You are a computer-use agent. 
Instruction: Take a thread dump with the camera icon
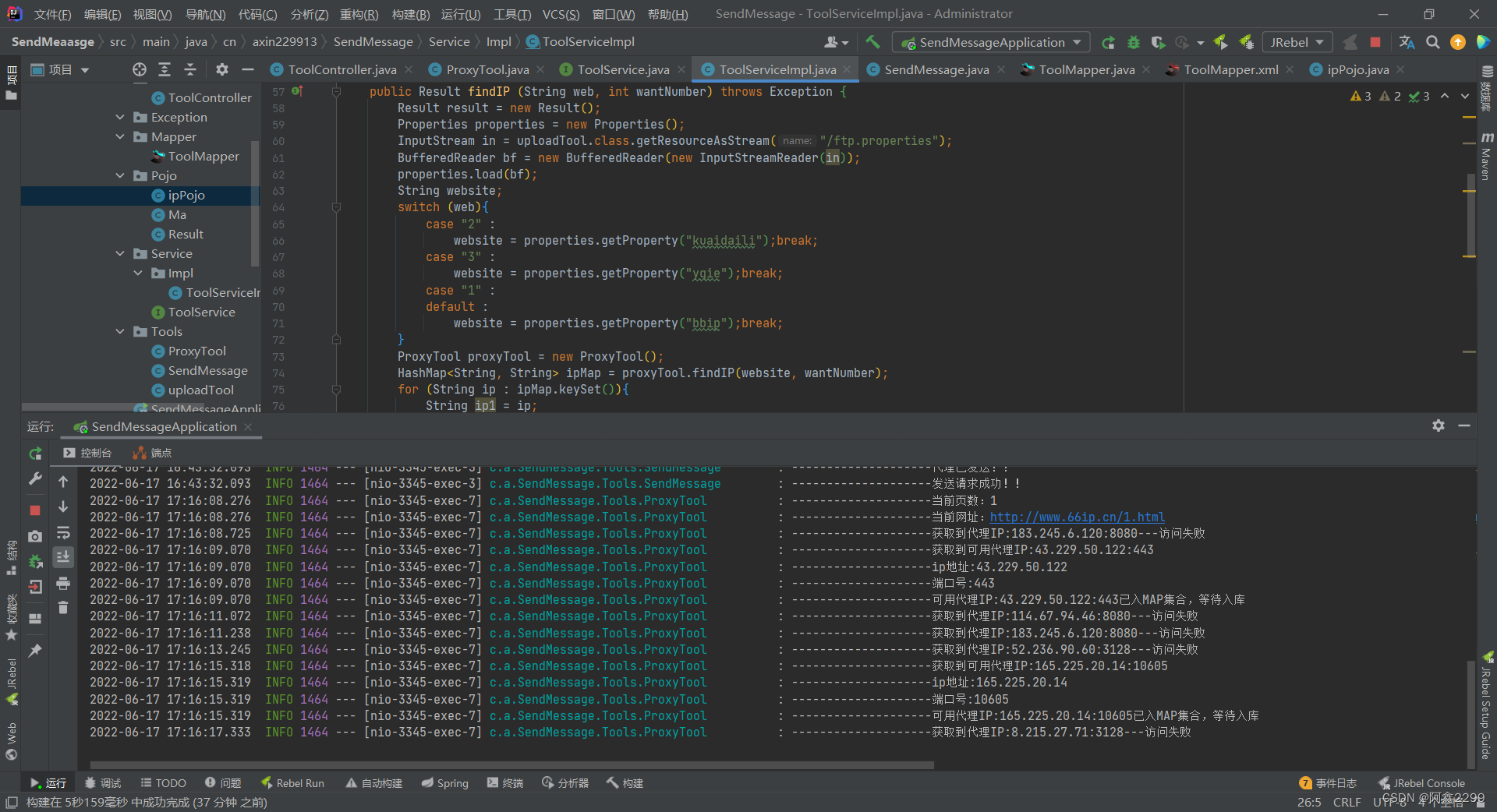coord(35,535)
